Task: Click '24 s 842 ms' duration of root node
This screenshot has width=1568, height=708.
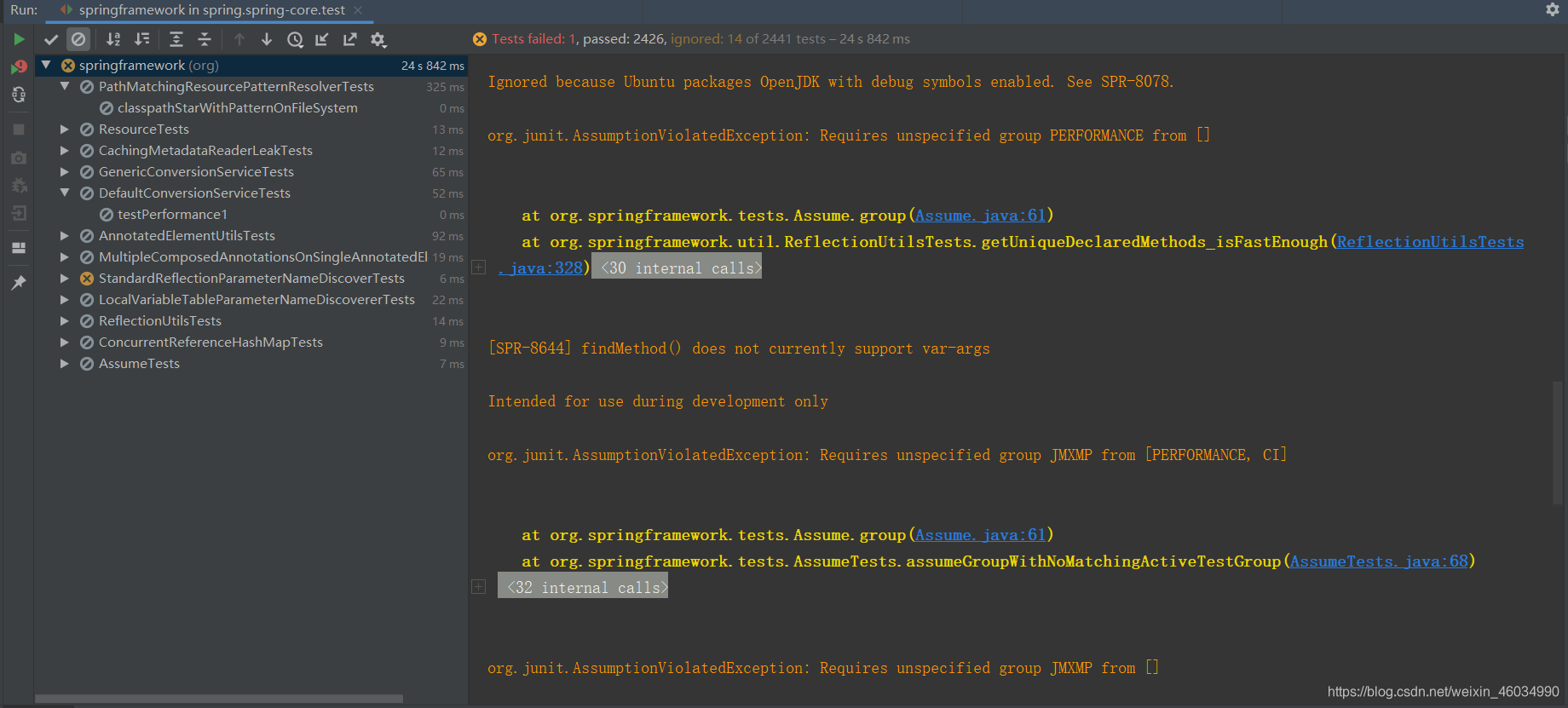Action: (433, 66)
